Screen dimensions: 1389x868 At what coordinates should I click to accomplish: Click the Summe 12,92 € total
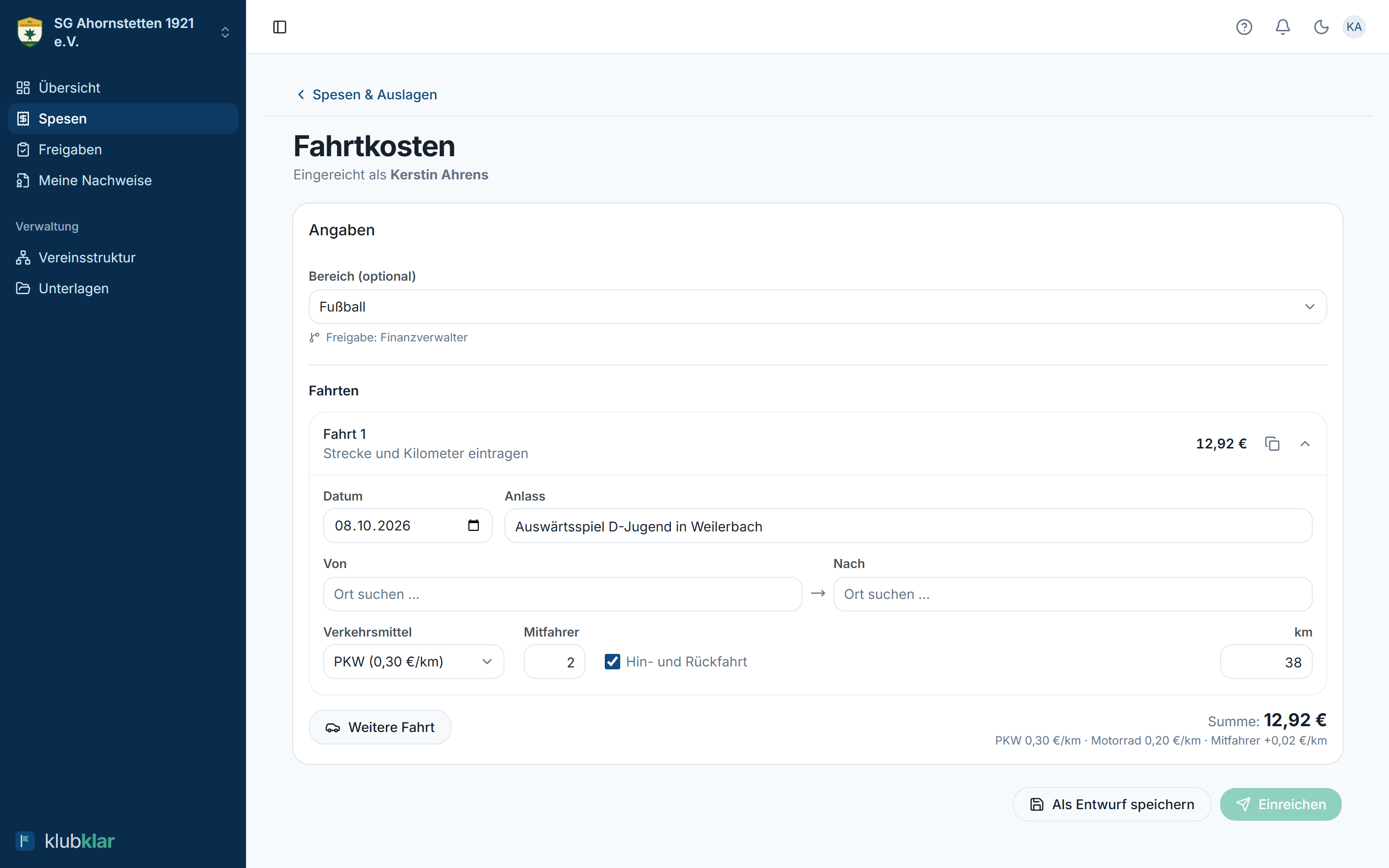tap(1295, 720)
